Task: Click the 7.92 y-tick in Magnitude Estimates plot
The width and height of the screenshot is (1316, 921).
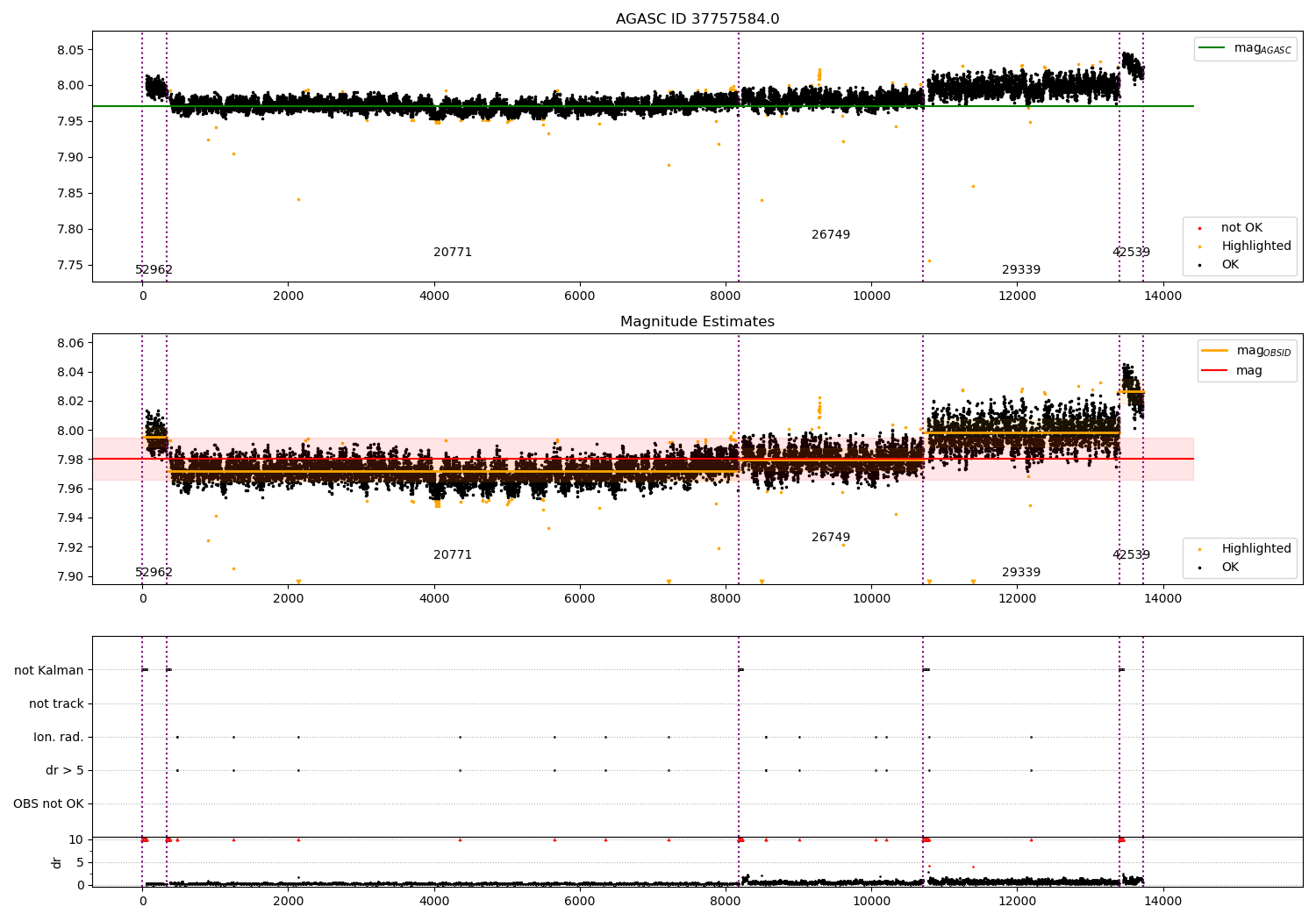Action: click(72, 547)
